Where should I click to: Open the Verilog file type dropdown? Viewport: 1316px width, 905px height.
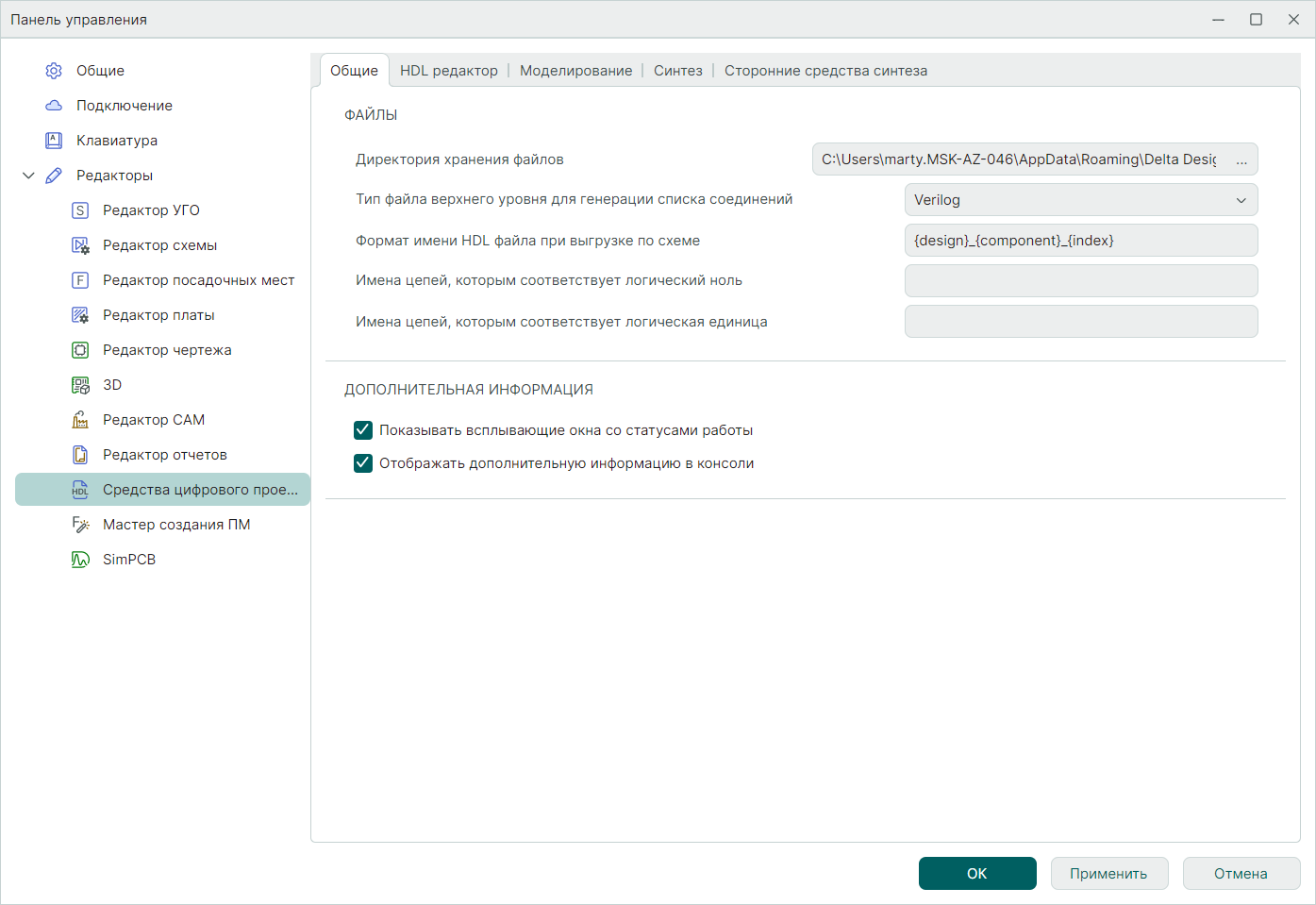pos(1080,200)
